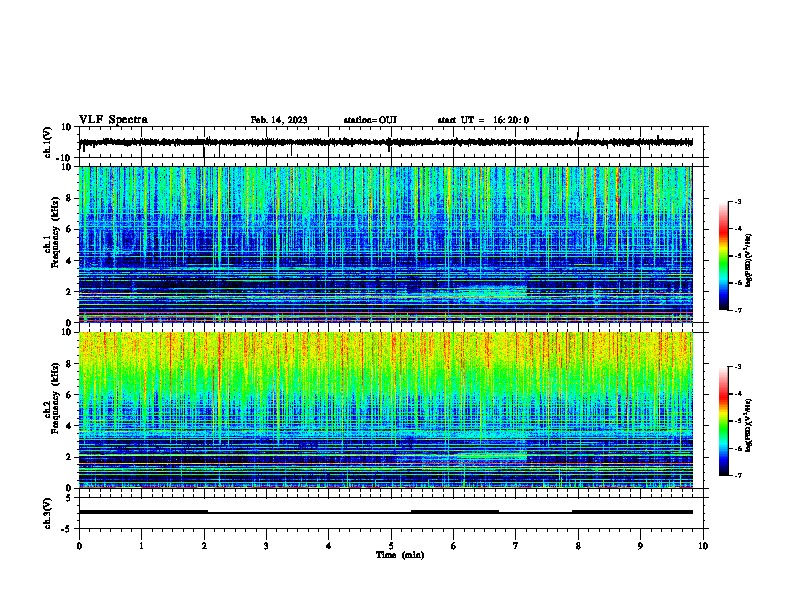The image size is (792, 612).
Task: Click the "6" frequency tick on ch.2 spectrogram
Action: 69,395
